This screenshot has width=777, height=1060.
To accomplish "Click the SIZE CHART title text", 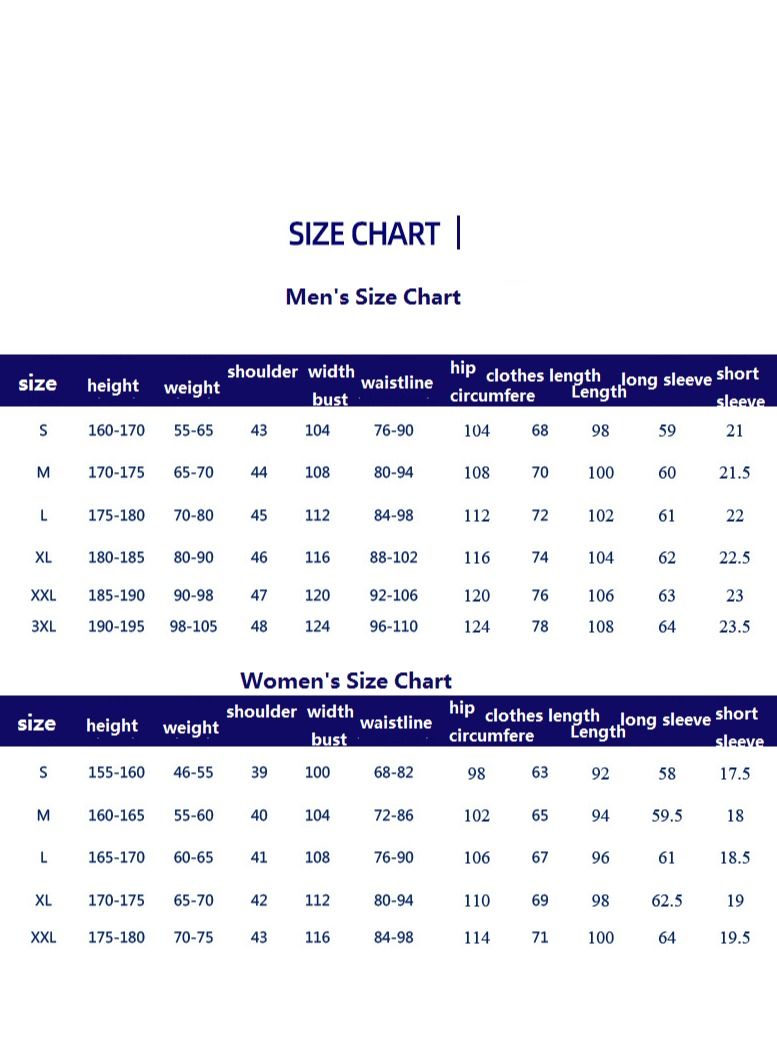I will click(x=364, y=234).
